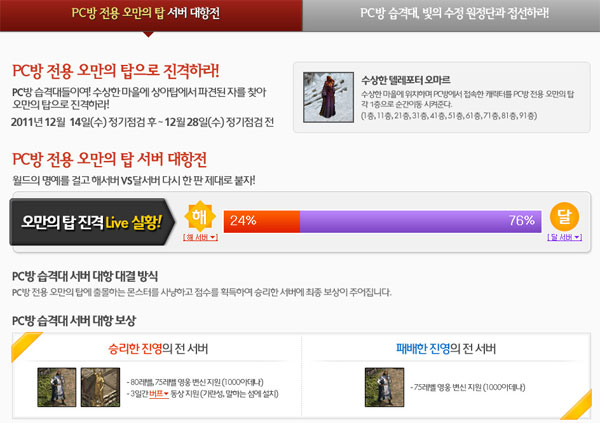
Task: Expand the 달 서버 dropdown
Action: 564,238
